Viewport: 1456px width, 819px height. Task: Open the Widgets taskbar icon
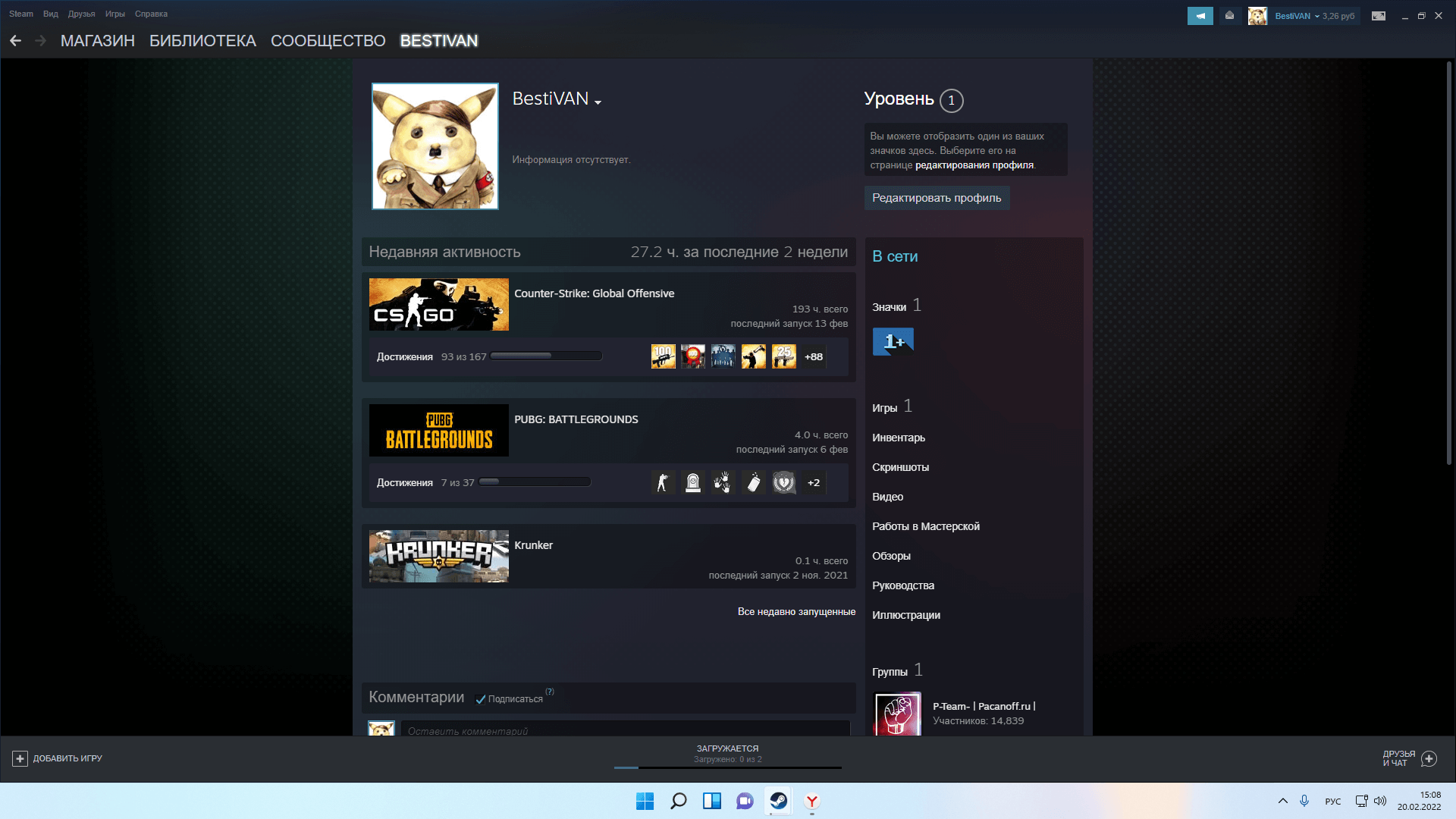[x=712, y=801]
